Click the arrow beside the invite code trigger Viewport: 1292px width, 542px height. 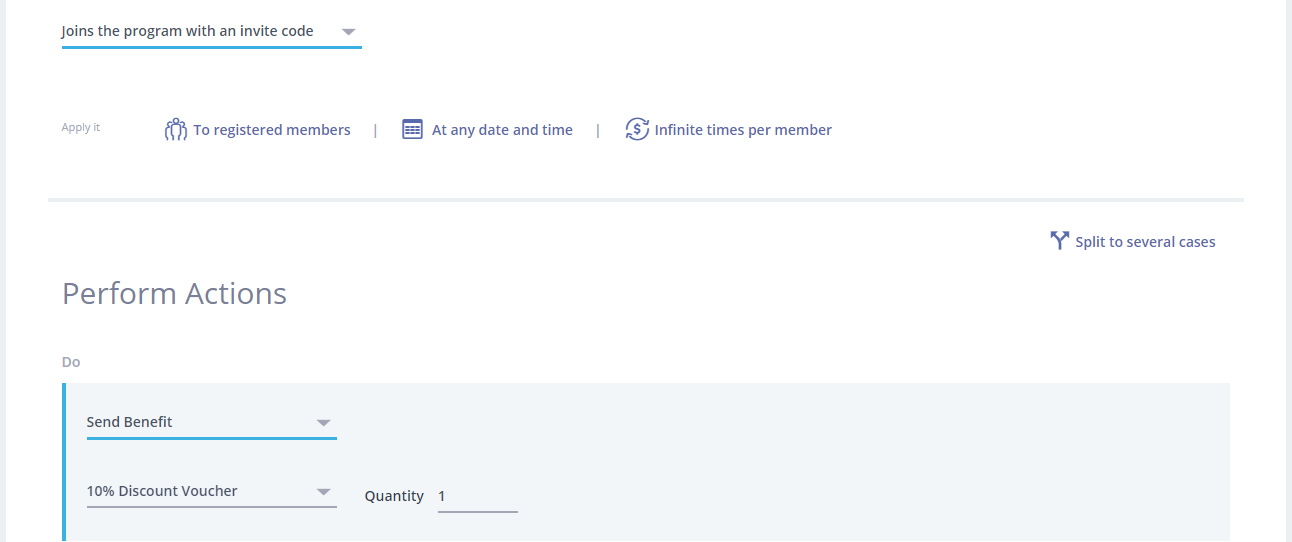pyautogui.click(x=348, y=32)
